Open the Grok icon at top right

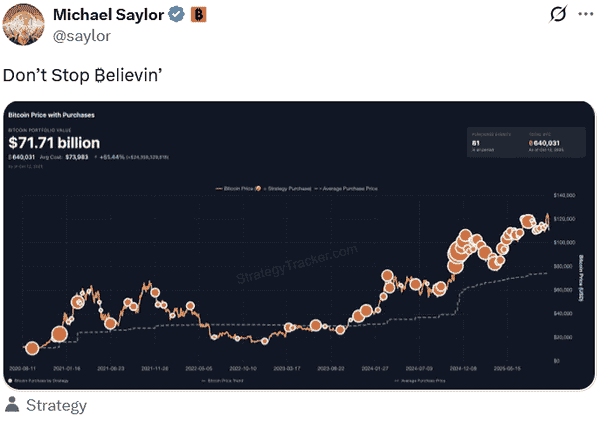coord(560,15)
